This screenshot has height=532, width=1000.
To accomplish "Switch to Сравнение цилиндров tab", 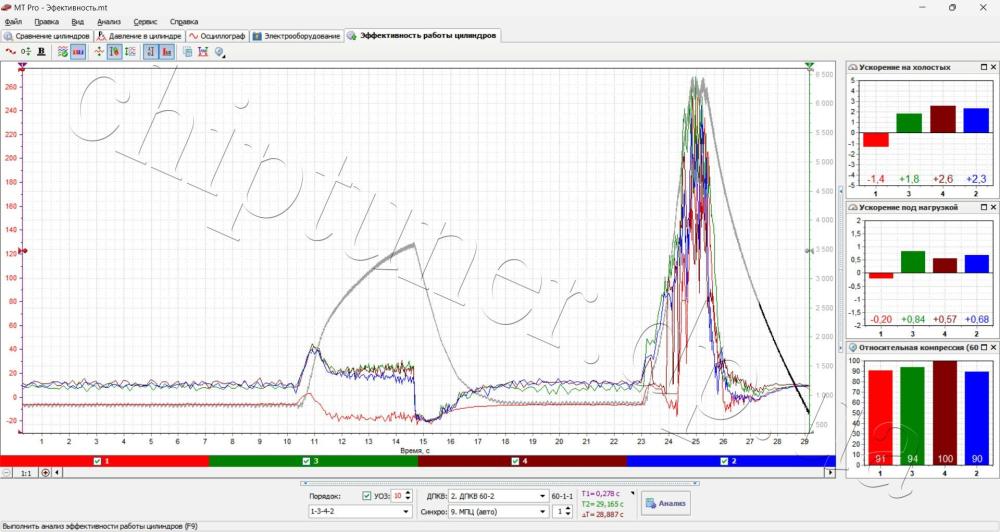I will (x=47, y=36).
